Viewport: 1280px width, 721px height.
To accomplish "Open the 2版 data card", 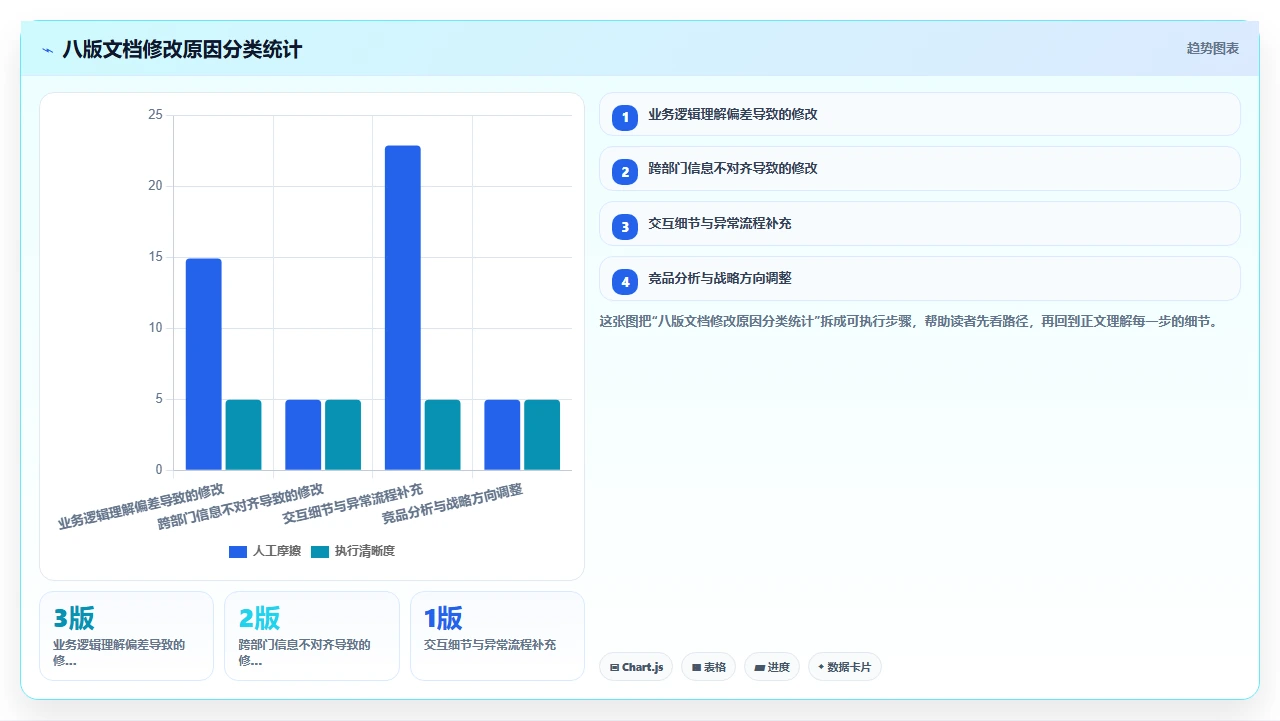I will [x=312, y=636].
